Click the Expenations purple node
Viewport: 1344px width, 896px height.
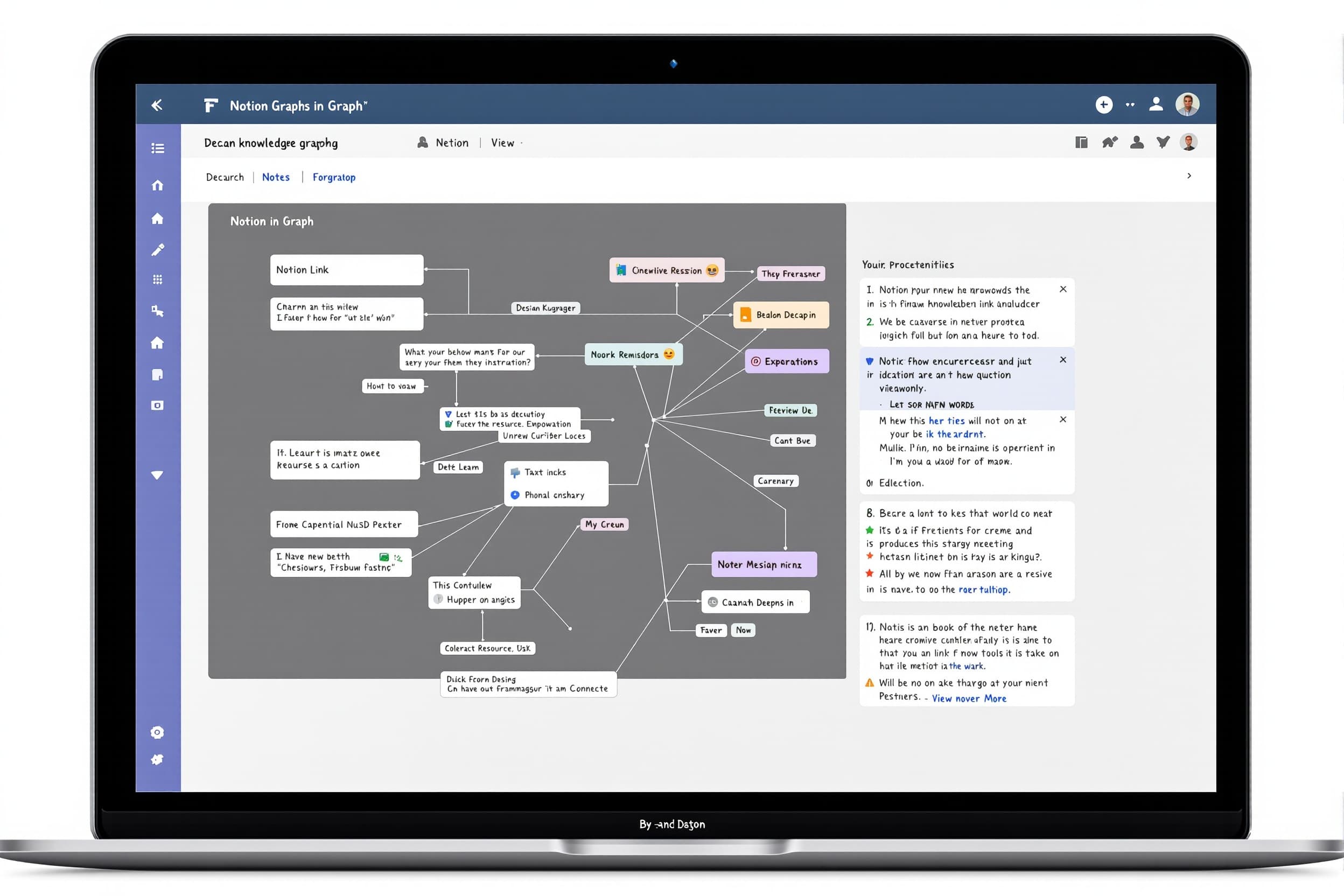(787, 361)
